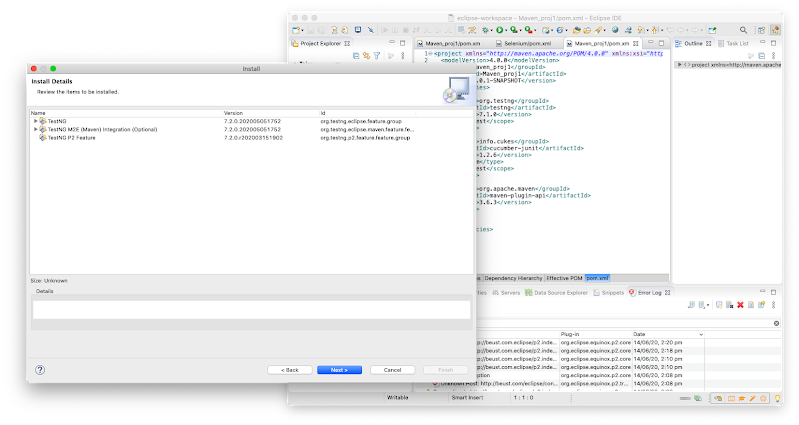Sort Error Log by Date column
799x425 pixels.
[668, 334]
